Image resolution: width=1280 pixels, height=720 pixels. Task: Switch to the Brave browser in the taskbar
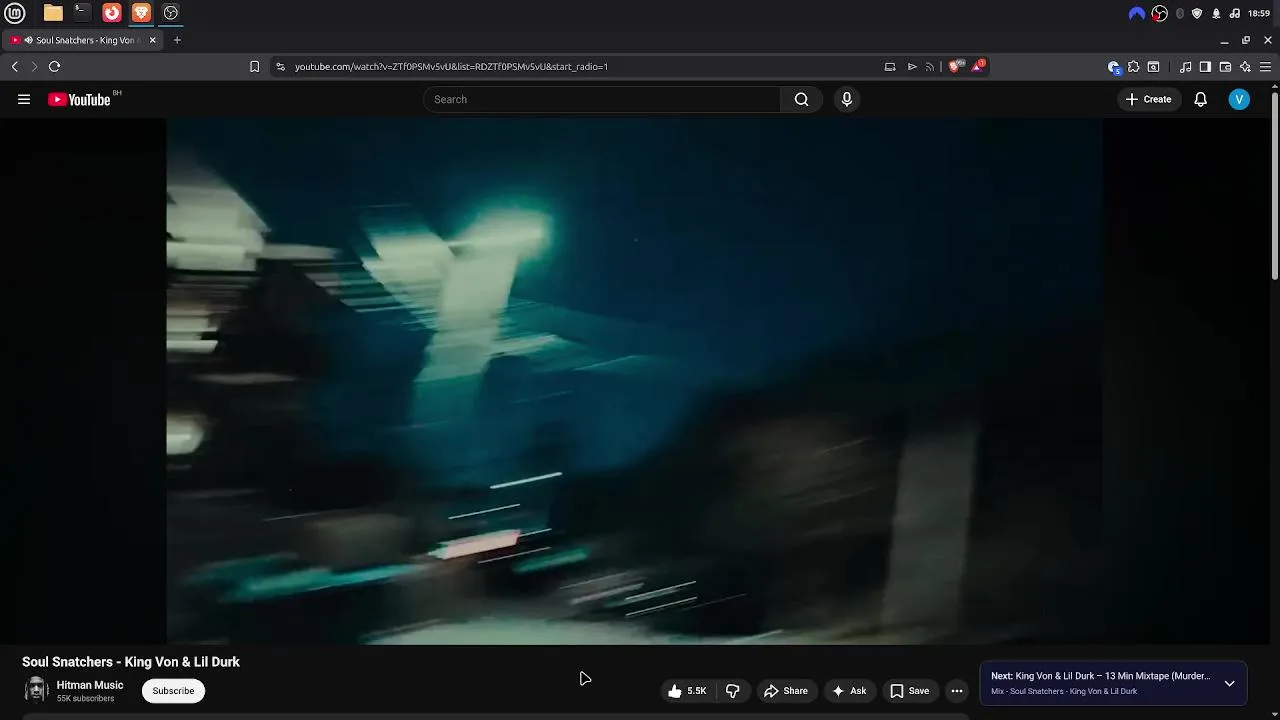(x=141, y=13)
